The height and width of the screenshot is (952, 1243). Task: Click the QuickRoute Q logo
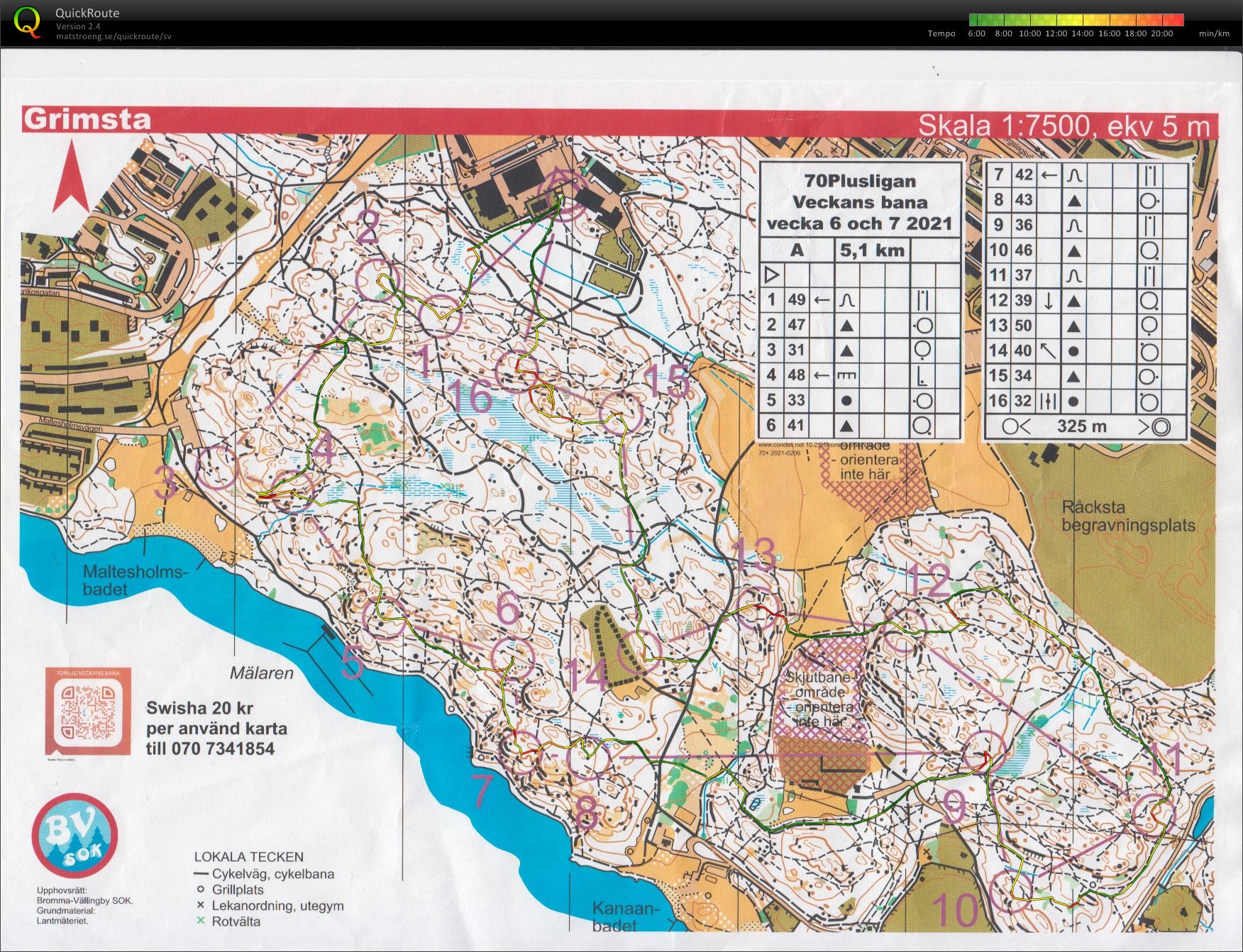(x=27, y=22)
